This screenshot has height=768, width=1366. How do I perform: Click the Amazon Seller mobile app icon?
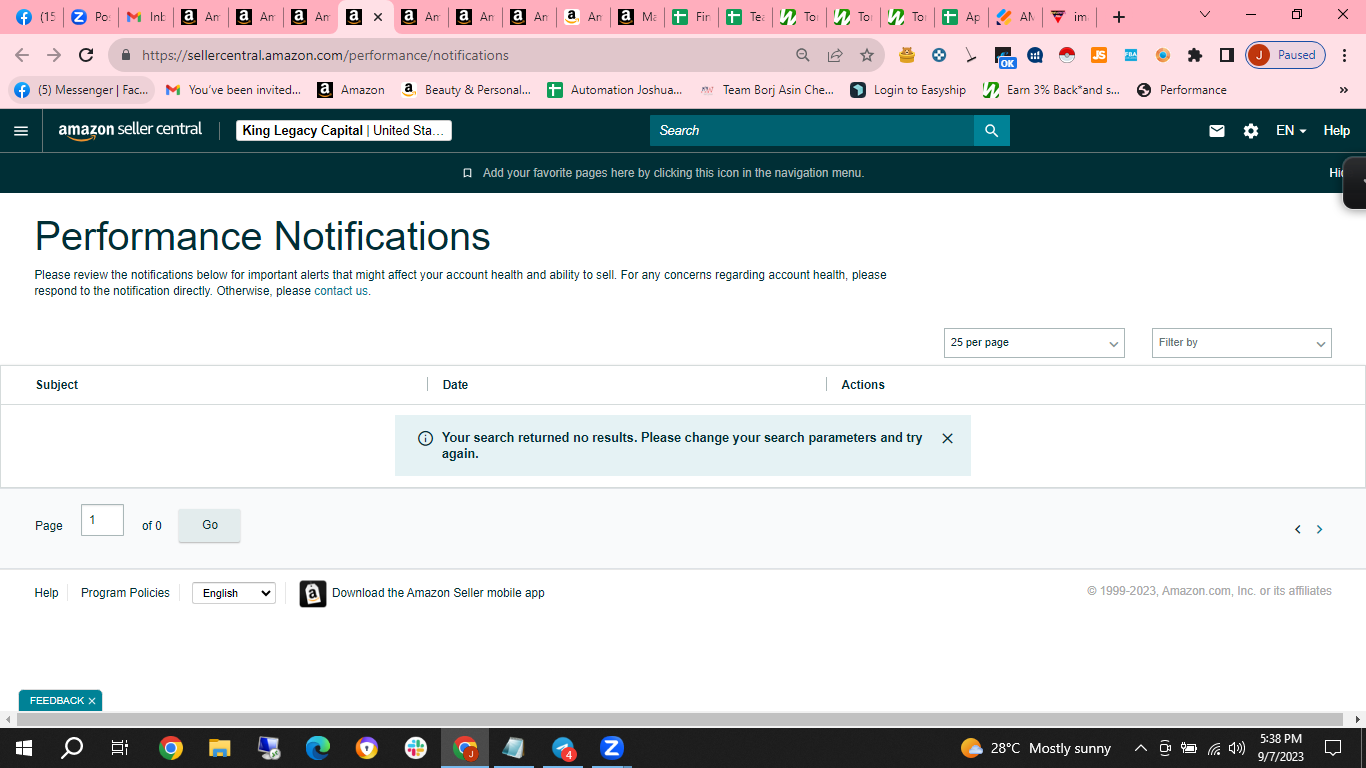313,594
